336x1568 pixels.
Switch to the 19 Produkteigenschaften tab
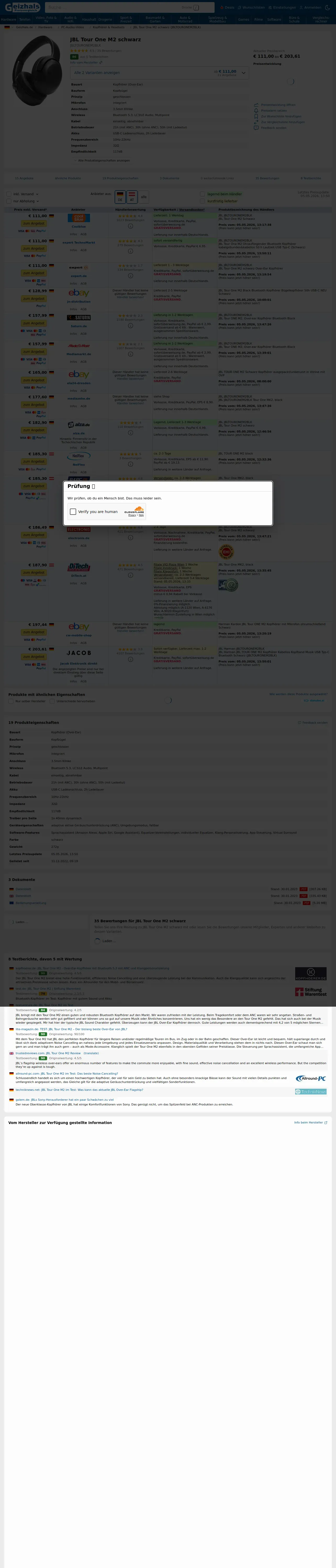[120, 178]
